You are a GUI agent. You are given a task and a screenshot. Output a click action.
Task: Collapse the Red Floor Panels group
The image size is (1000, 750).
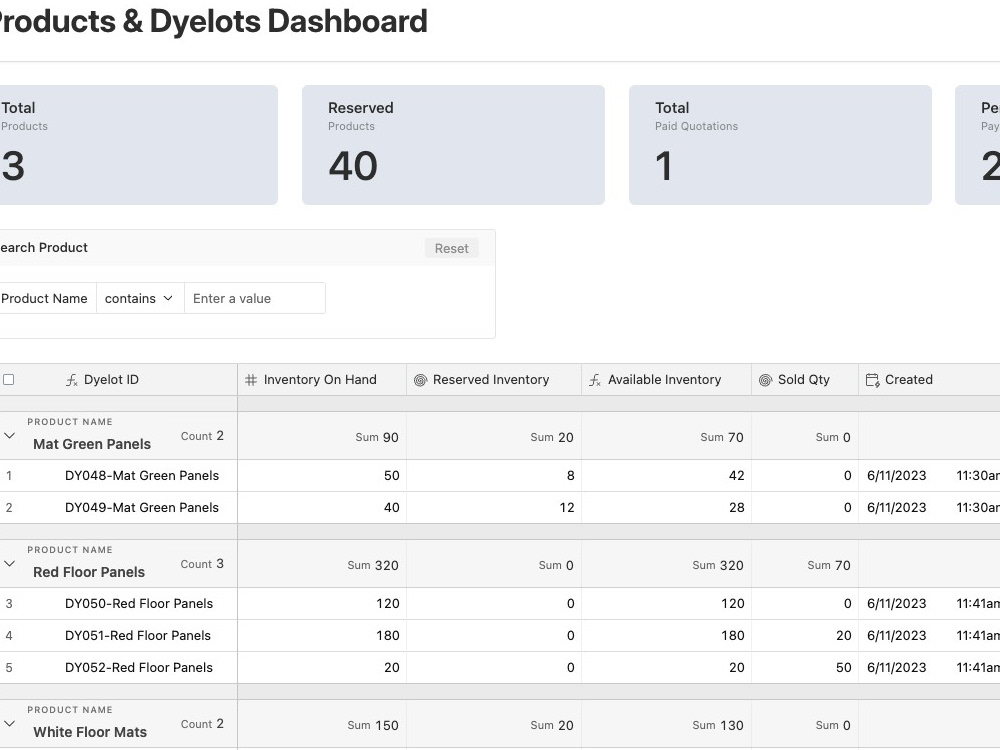tap(9, 564)
